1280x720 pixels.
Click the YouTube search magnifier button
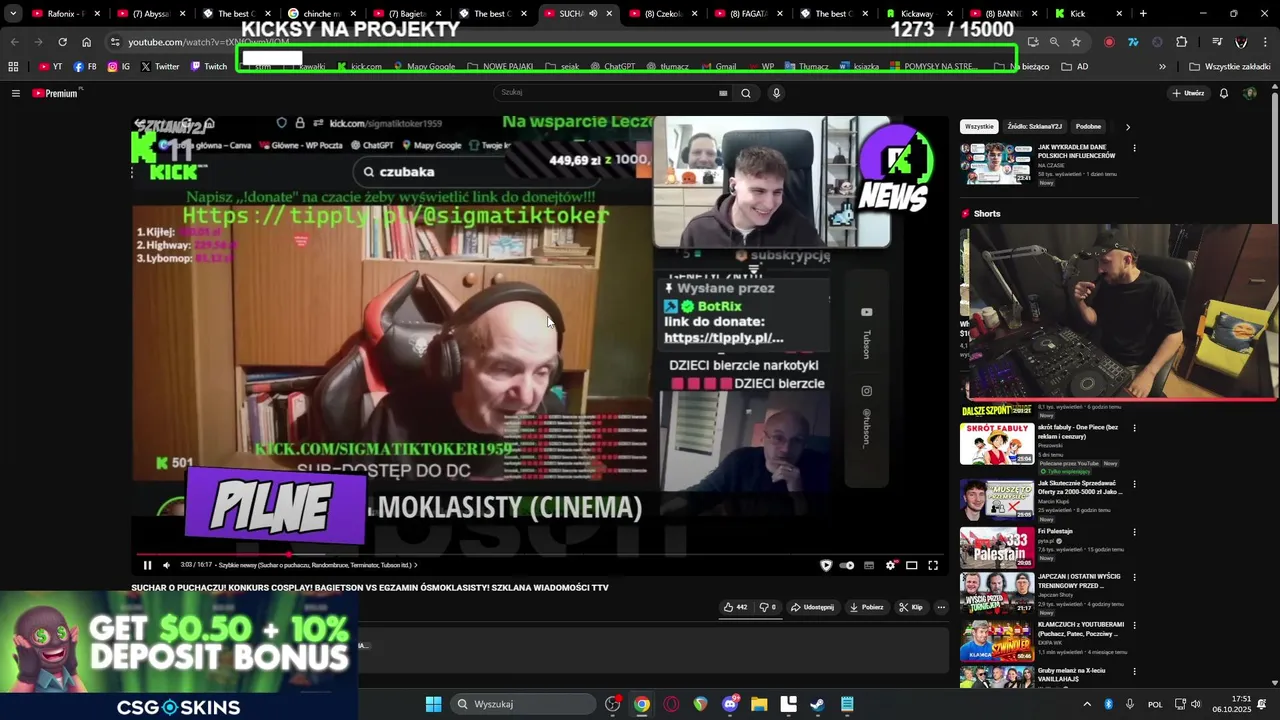pos(745,93)
